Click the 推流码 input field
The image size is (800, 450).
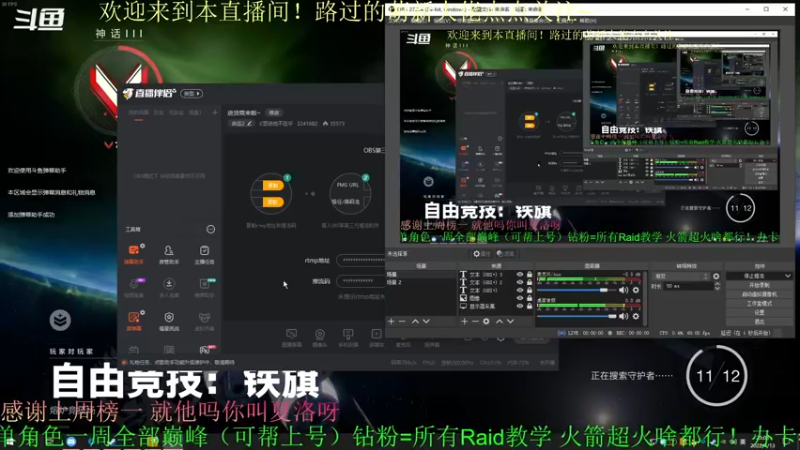coord(360,281)
